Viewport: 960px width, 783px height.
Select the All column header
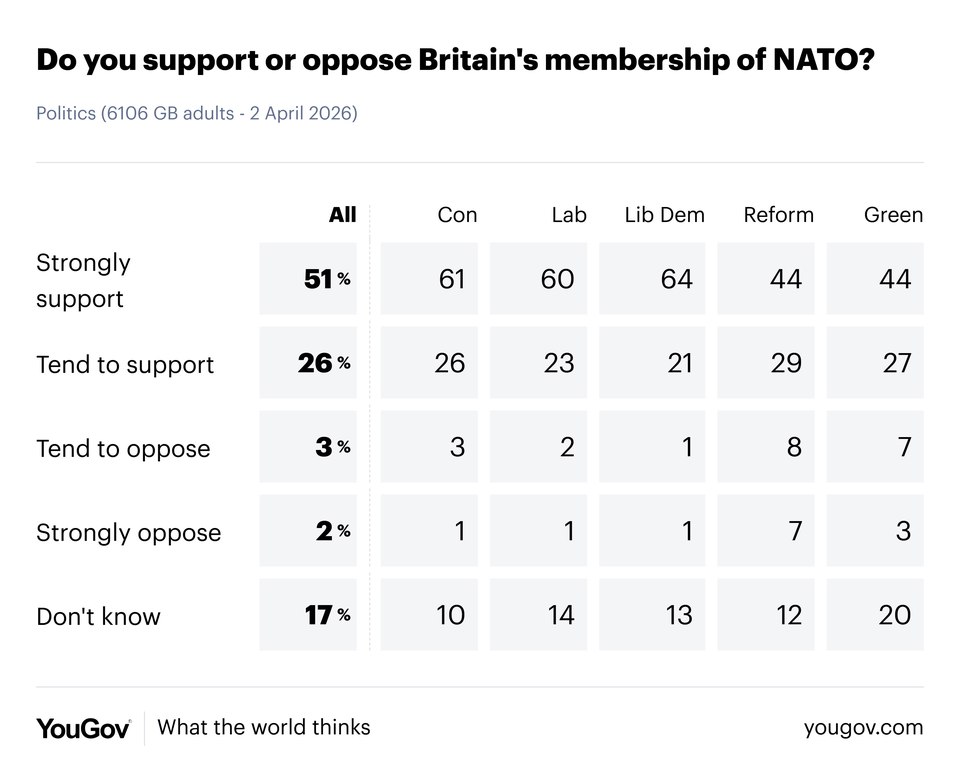342,215
